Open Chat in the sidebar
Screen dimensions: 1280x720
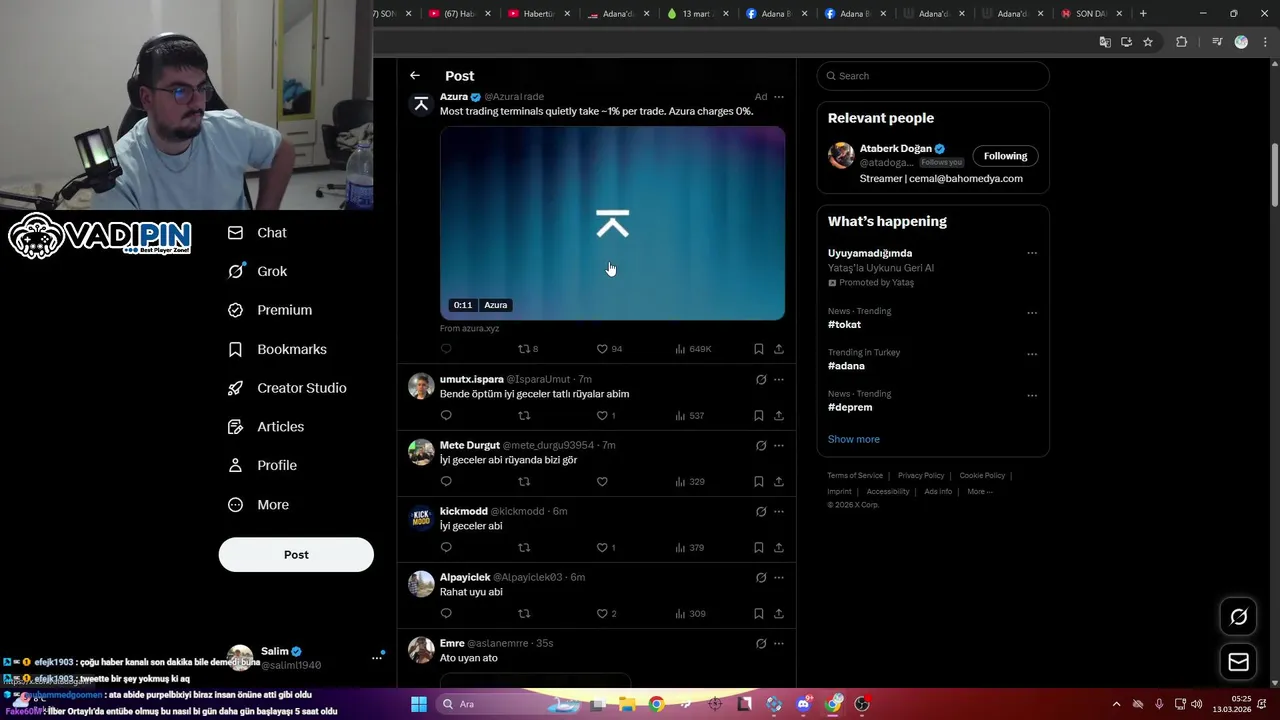click(257, 233)
